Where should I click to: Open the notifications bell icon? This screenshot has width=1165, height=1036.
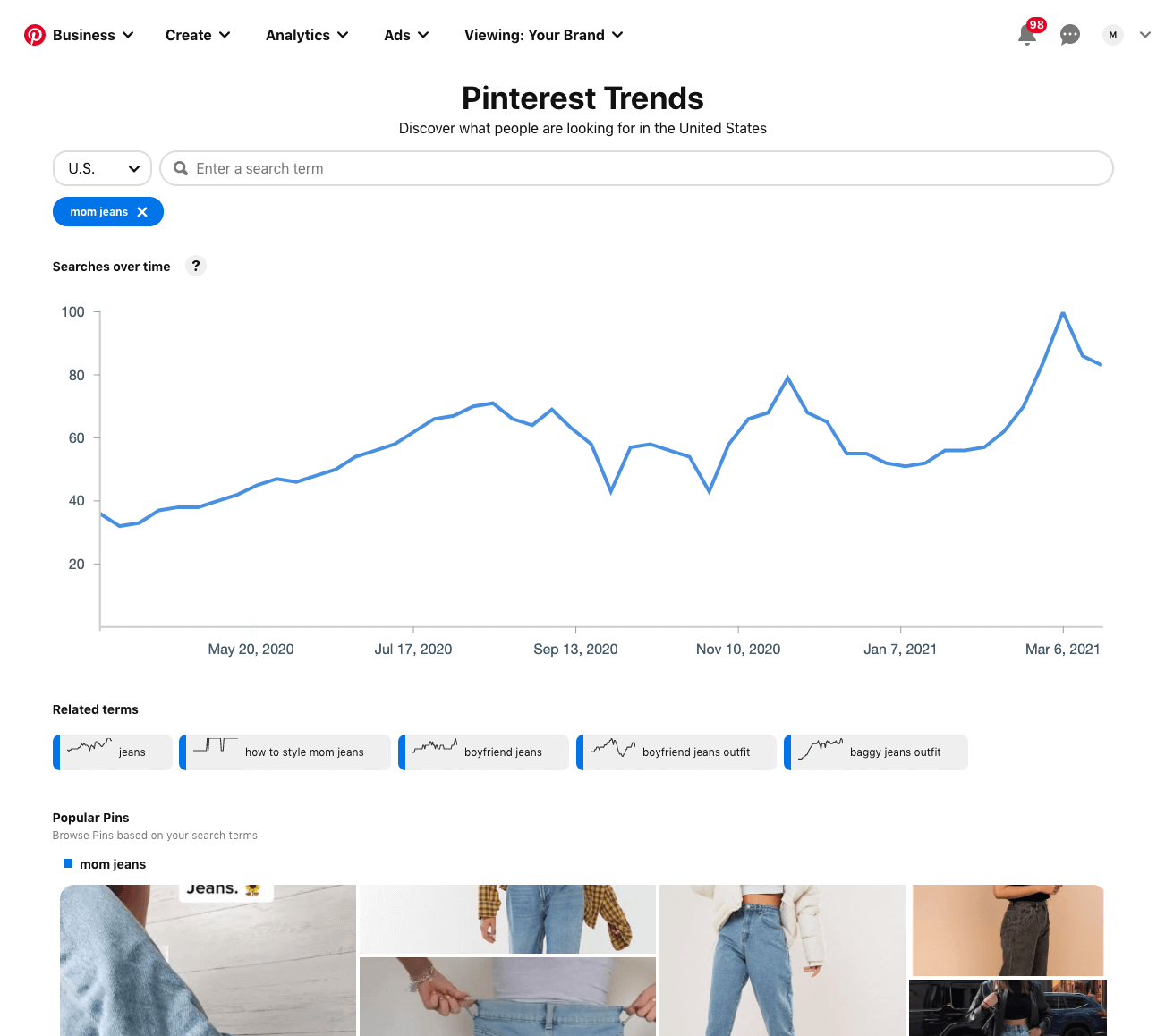click(1027, 35)
